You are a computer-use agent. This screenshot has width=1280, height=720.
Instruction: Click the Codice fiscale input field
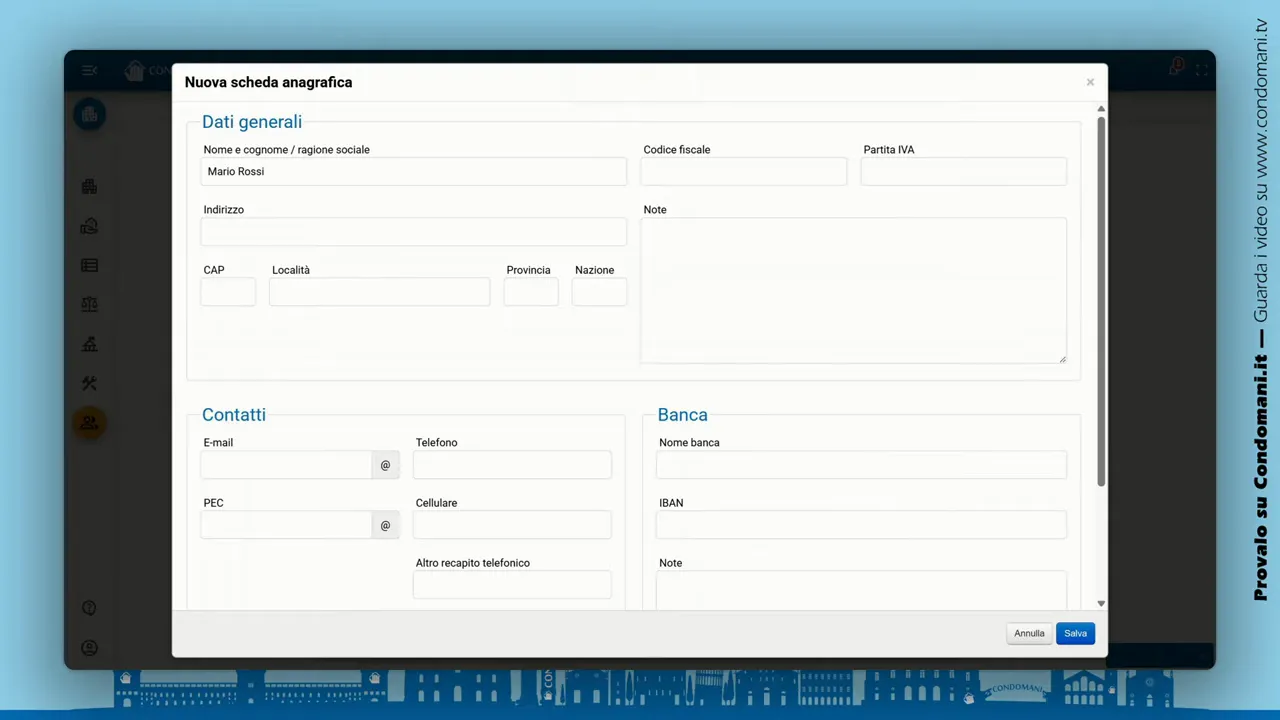[743, 172]
